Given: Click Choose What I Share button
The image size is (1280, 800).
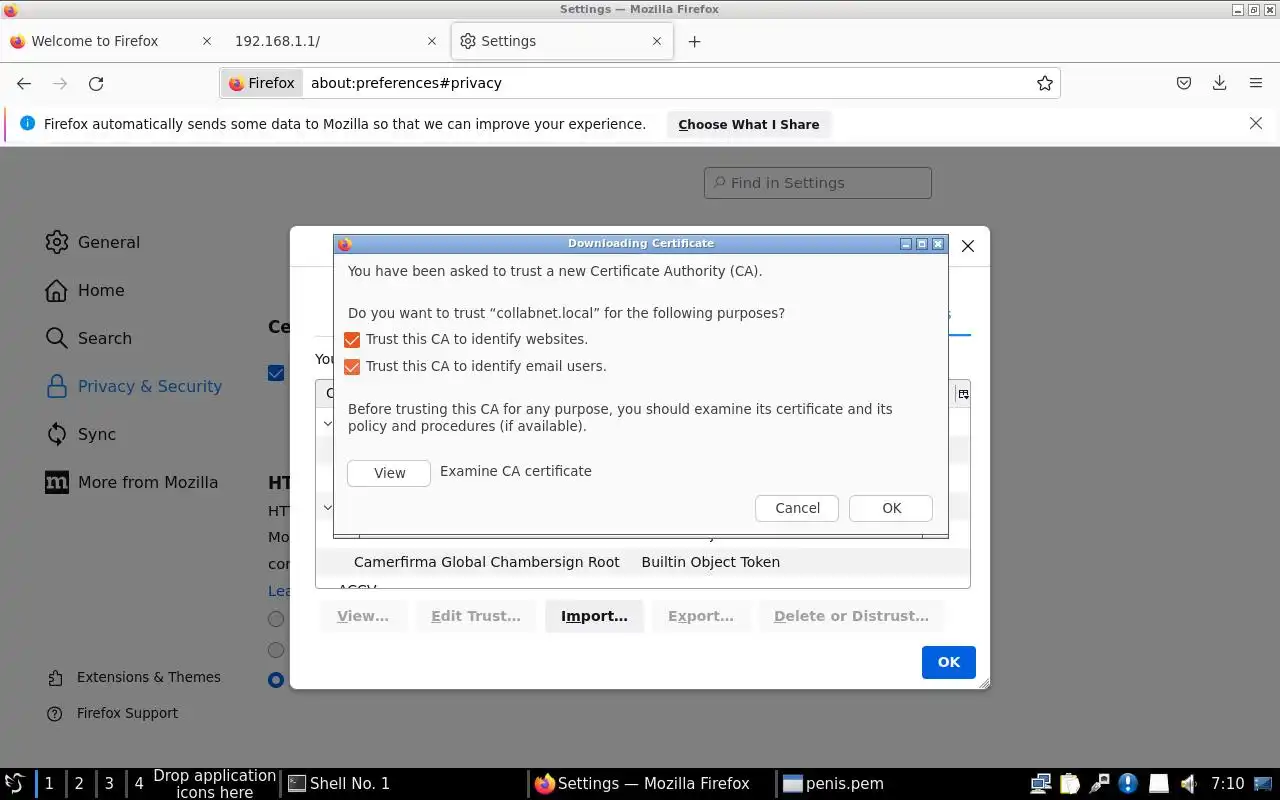Looking at the screenshot, I should tap(748, 124).
